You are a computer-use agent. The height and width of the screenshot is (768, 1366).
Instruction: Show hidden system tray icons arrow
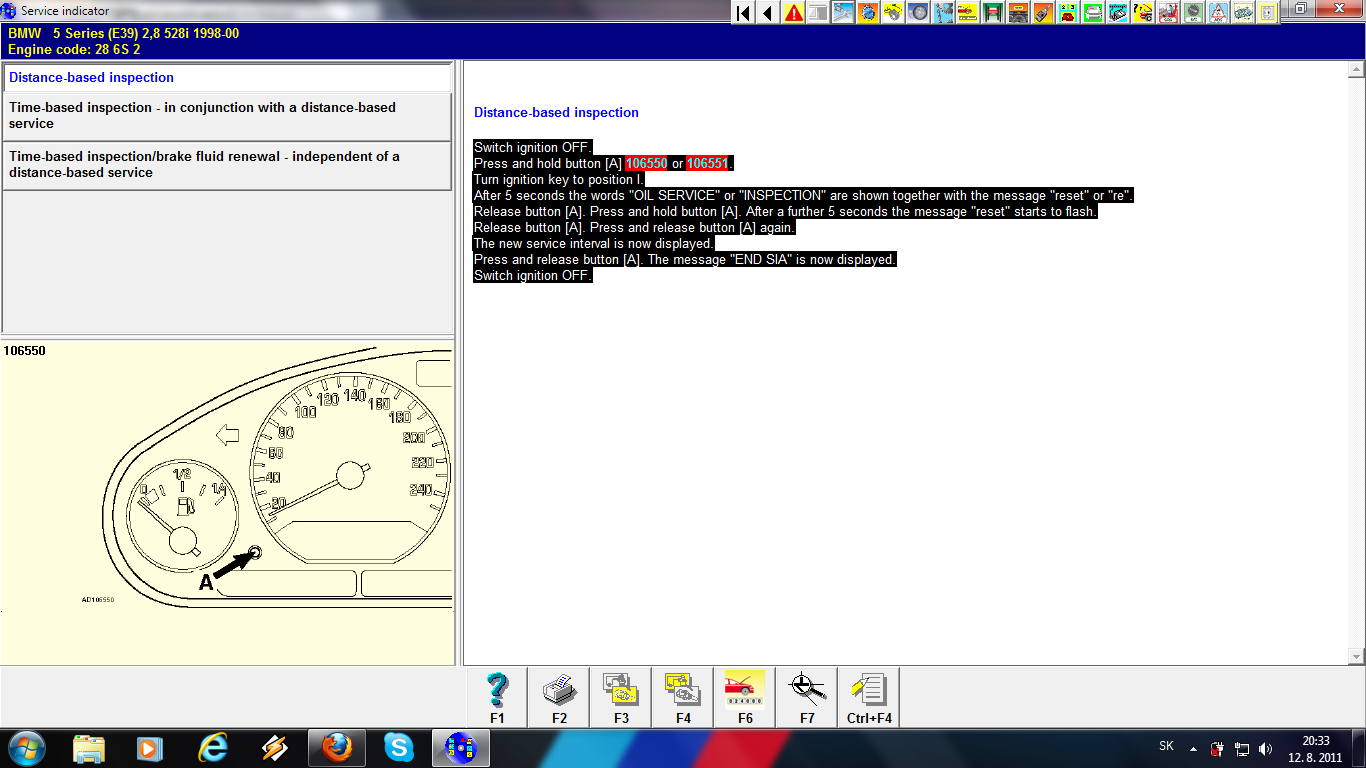click(1193, 748)
